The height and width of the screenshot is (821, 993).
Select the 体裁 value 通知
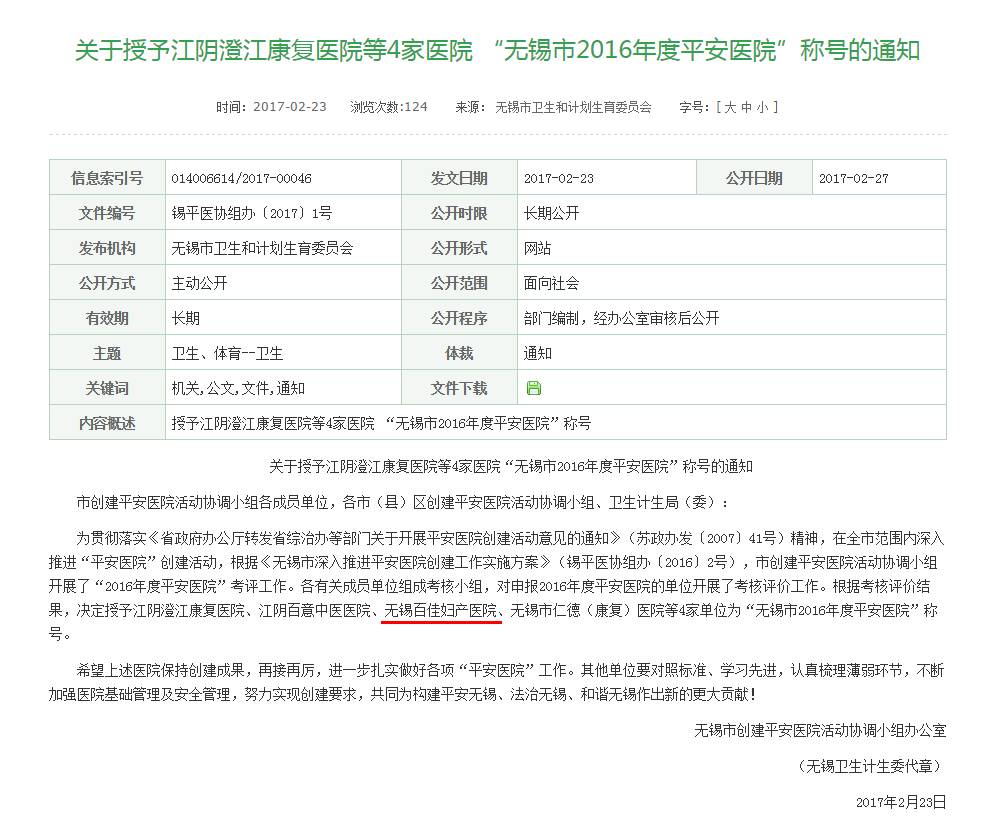click(x=538, y=353)
